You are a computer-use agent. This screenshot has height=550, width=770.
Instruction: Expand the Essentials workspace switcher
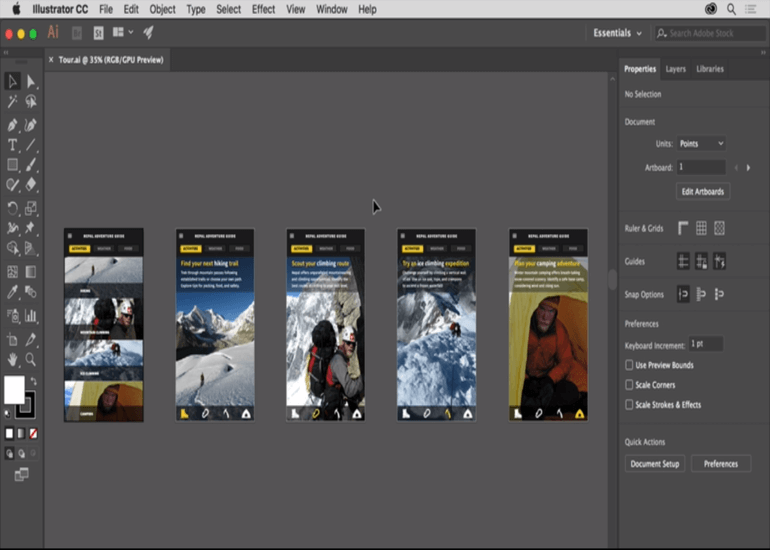(617, 33)
